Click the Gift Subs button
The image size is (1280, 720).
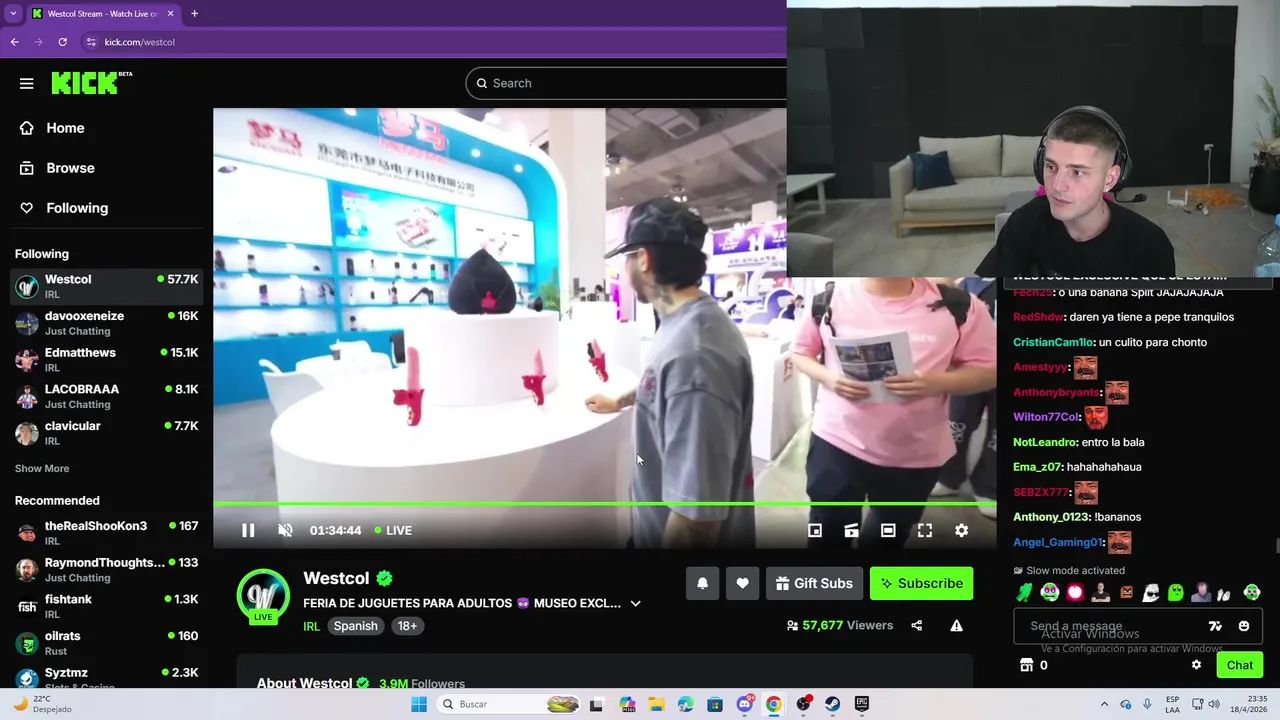pyautogui.click(x=814, y=583)
